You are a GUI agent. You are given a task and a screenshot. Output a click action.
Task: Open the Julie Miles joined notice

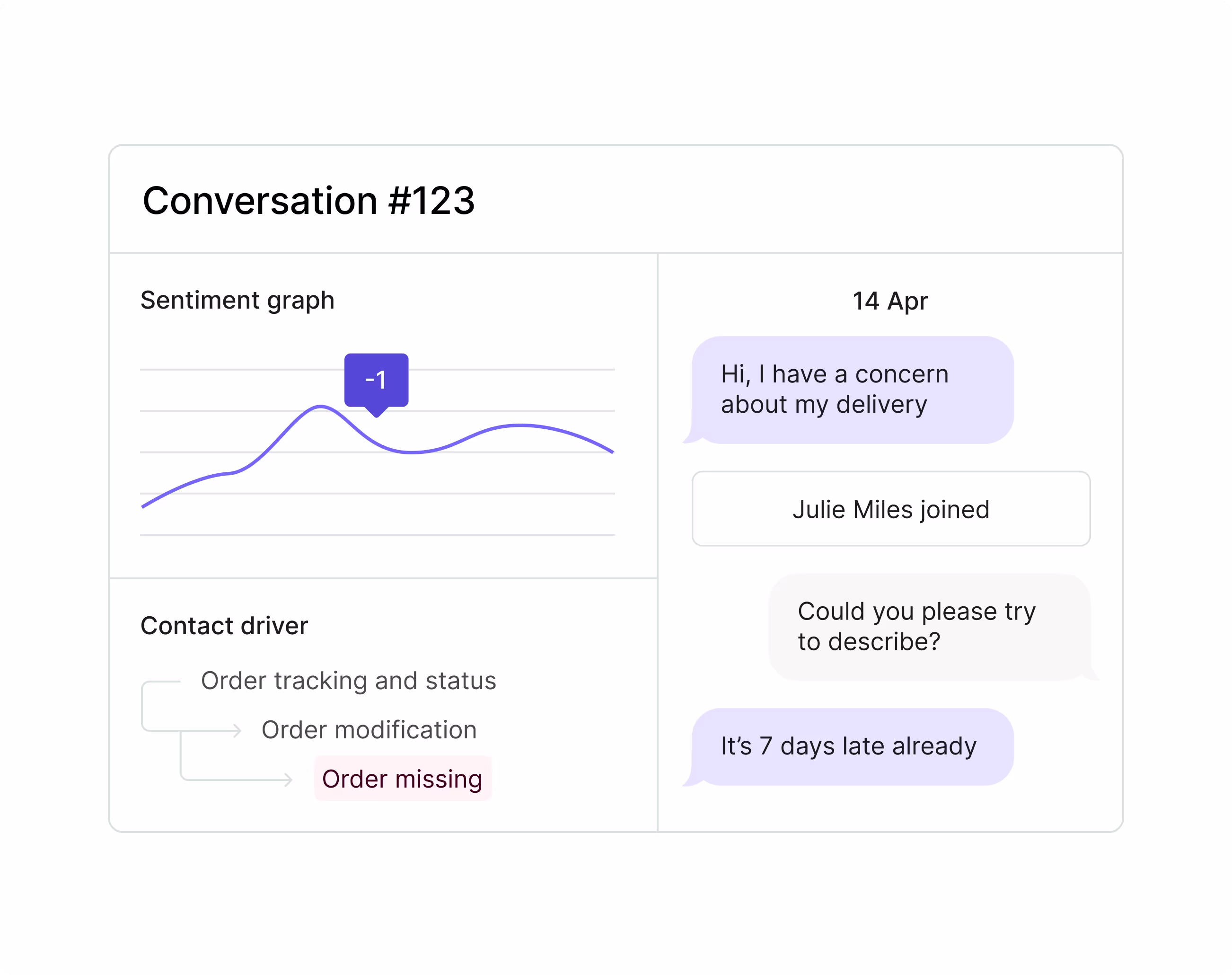[x=891, y=509]
